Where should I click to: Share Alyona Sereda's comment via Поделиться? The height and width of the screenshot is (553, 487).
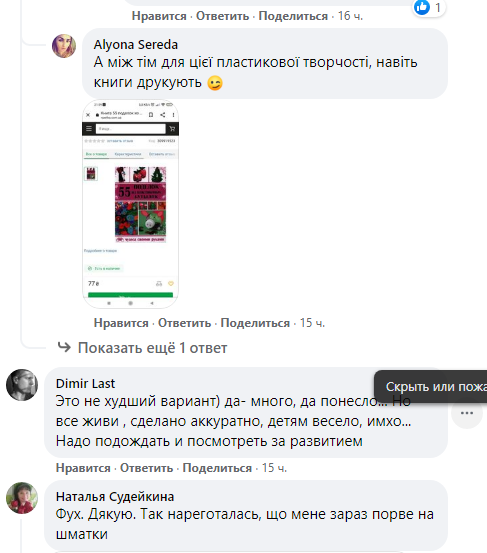pyautogui.click(x=255, y=323)
